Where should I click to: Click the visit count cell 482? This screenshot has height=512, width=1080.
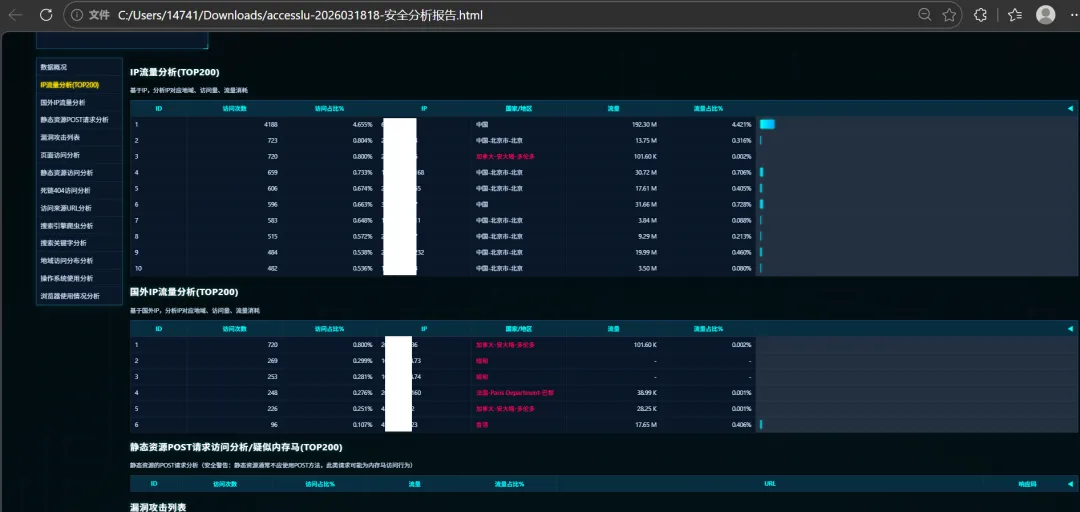(x=272, y=268)
